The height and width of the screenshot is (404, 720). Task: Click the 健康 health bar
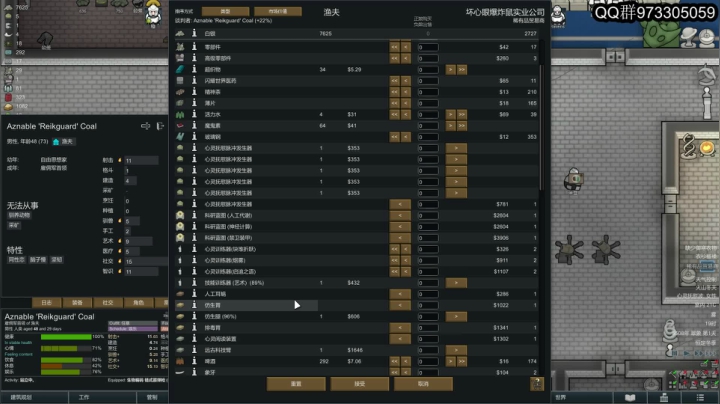66,337
